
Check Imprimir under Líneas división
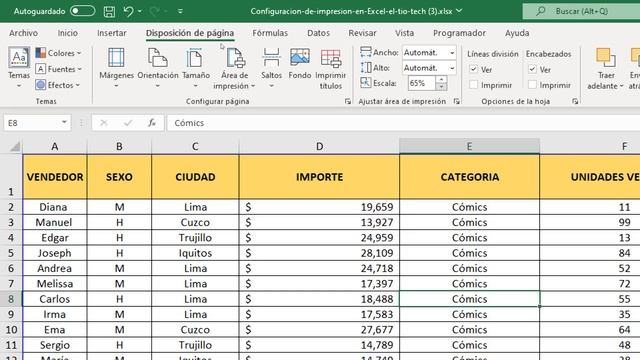473,85
